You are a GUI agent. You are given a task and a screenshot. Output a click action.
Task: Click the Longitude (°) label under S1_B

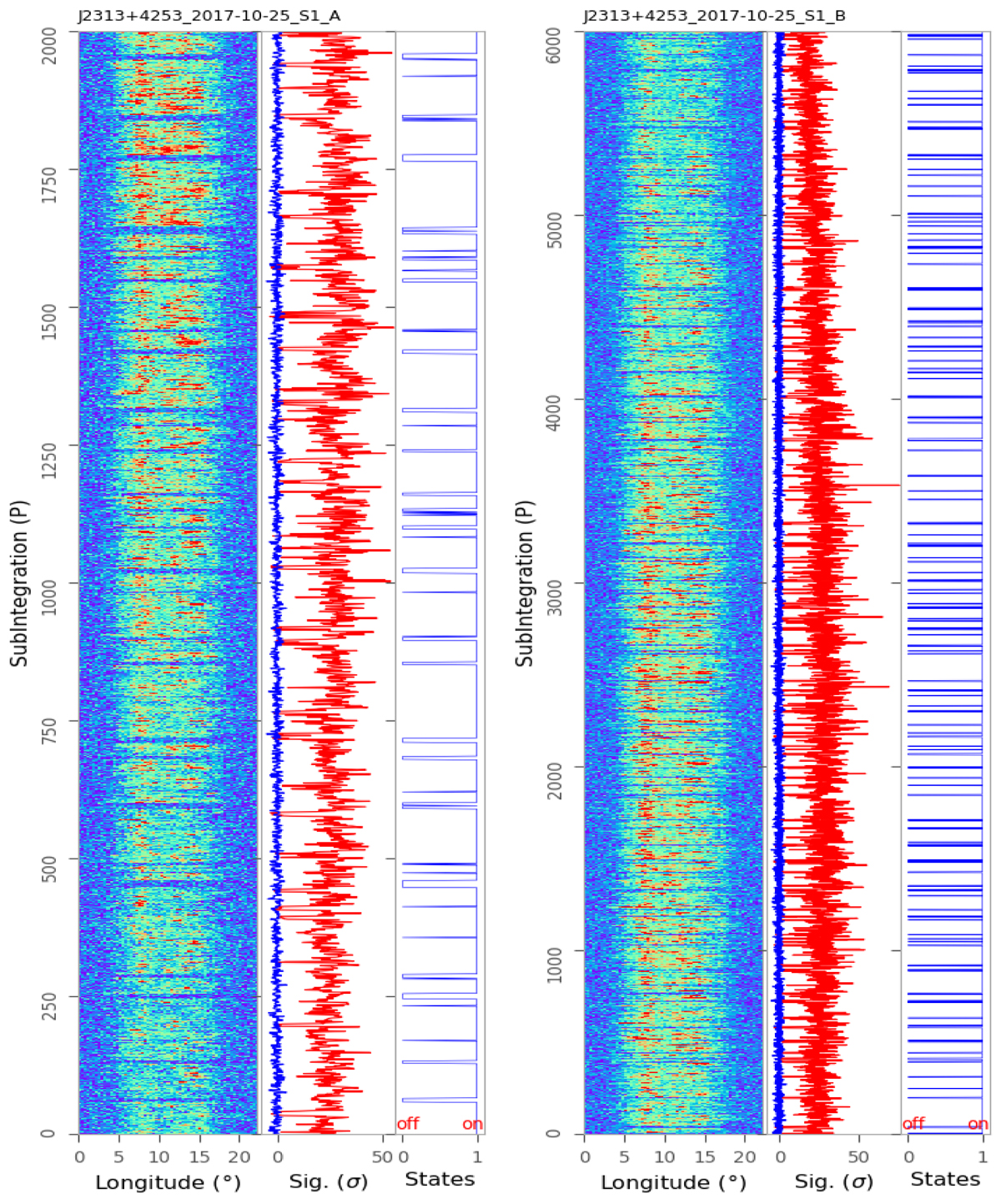pos(672,1182)
